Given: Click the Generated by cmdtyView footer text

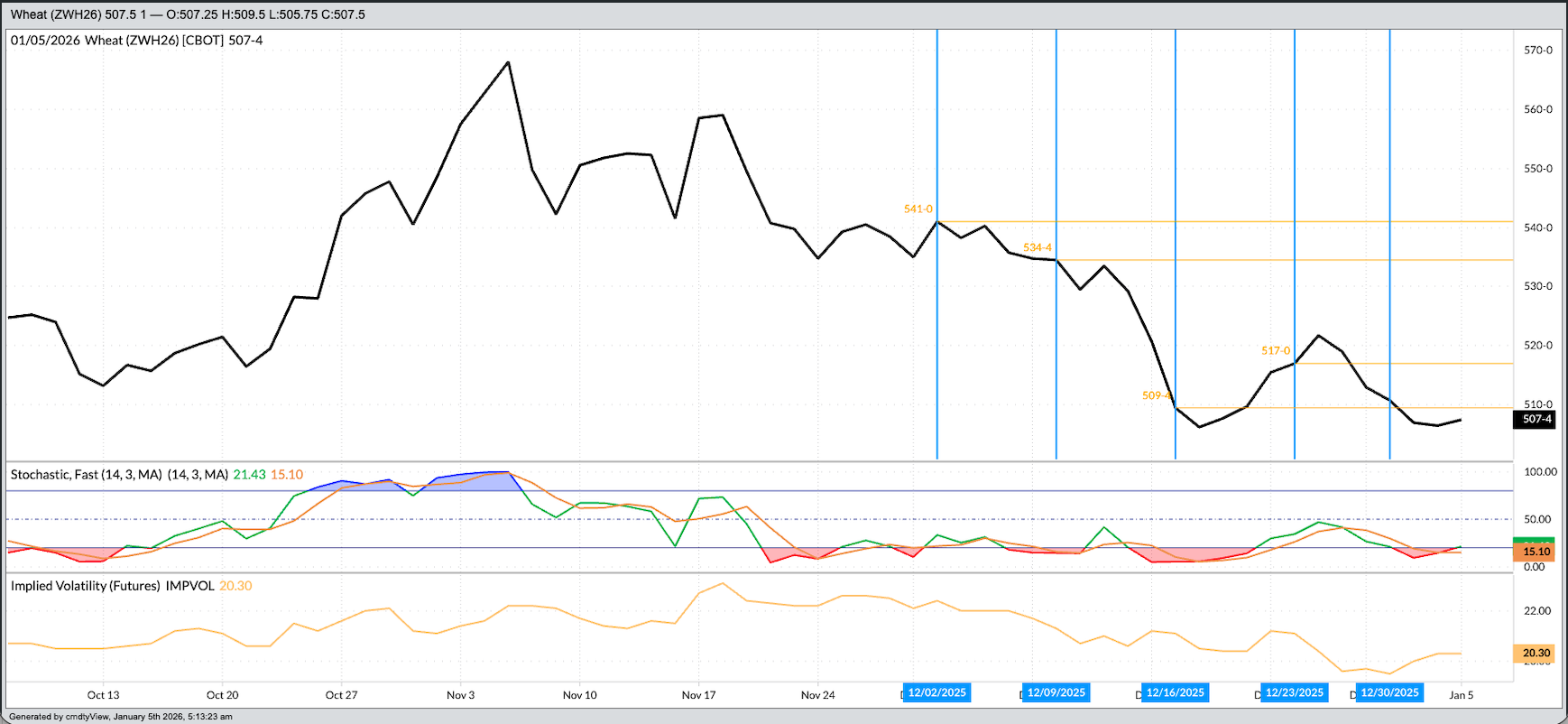Looking at the screenshot, I should tap(121, 717).
